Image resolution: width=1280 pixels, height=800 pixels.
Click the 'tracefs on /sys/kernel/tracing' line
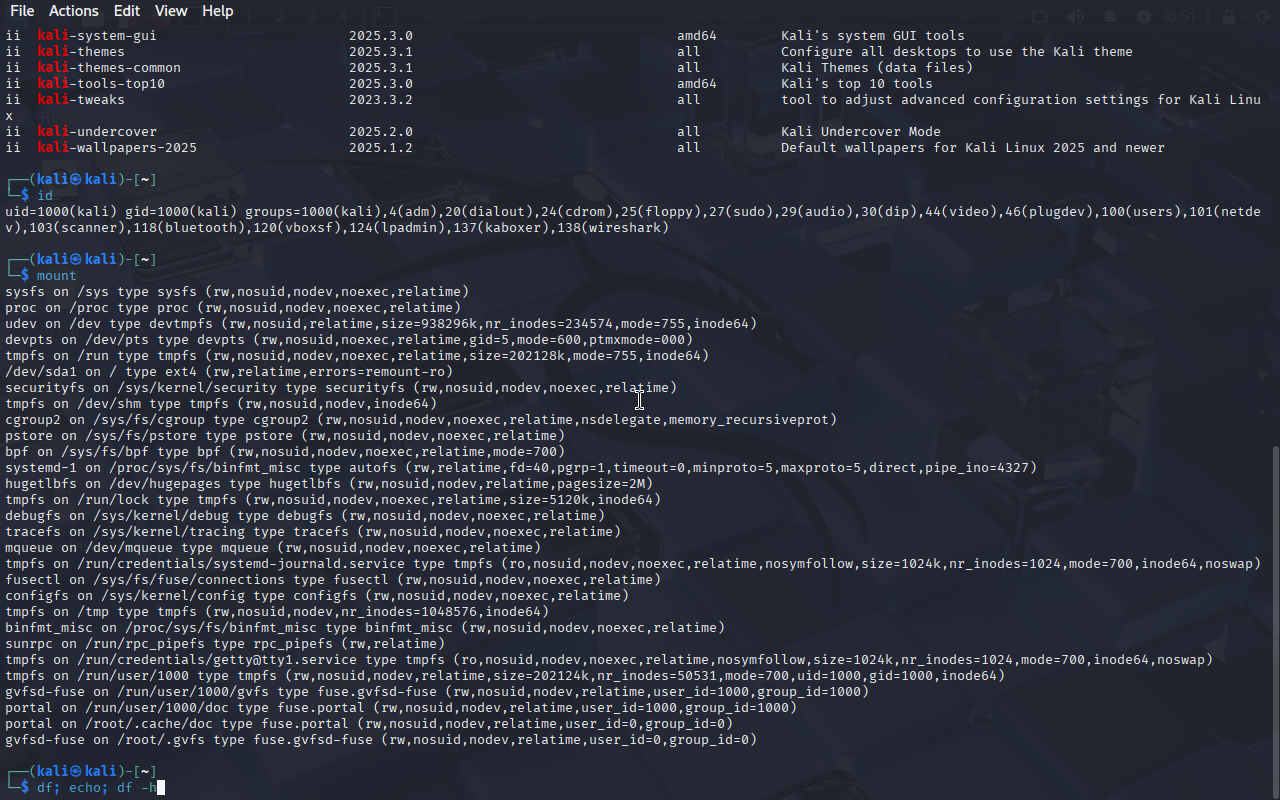click(x=313, y=532)
